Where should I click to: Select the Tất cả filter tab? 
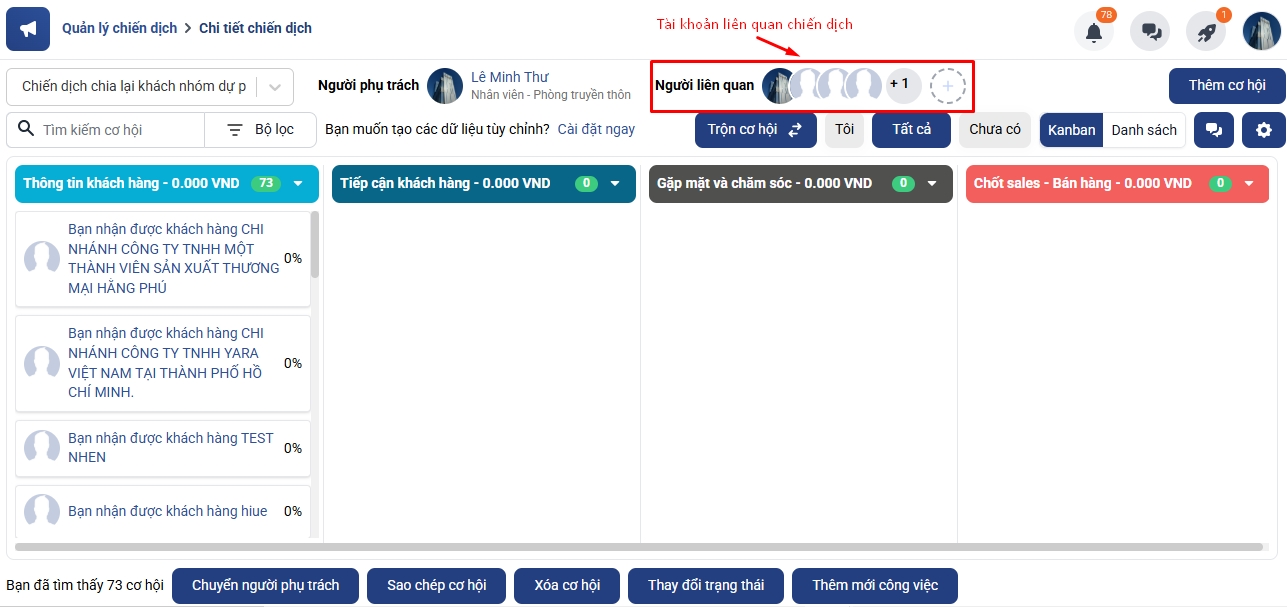(x=911, y=130)
